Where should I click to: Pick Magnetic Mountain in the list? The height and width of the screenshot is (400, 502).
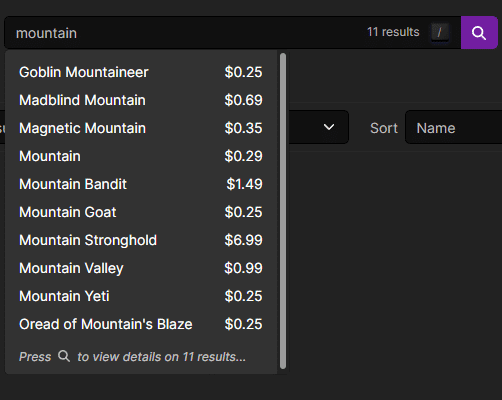(x=141, y=128)
